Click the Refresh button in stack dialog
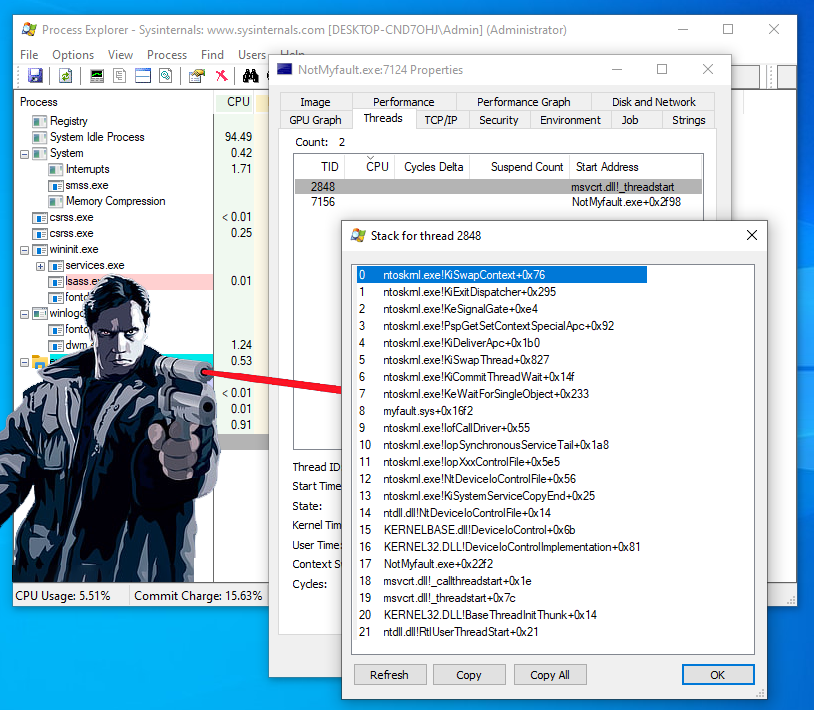The image size is (814, 710). coord(389,675)
